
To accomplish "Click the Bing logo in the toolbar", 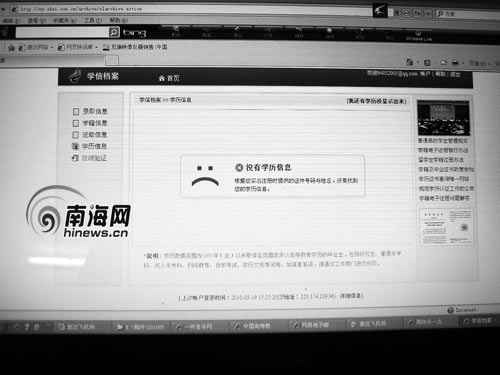I will (134, 33).
